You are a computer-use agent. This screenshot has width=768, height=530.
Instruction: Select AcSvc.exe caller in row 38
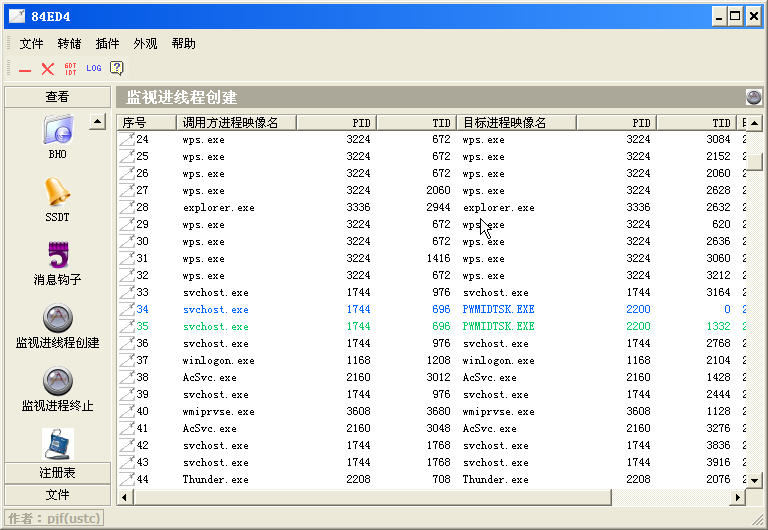tap(210, 377)
